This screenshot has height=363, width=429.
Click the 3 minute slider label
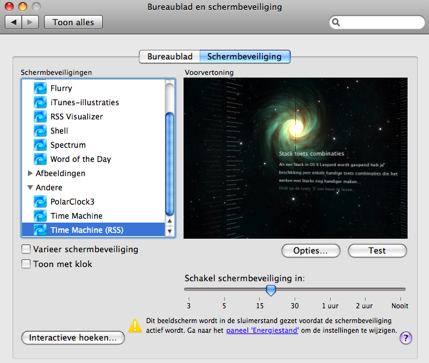pyautogui.click(x=189, y=306)
